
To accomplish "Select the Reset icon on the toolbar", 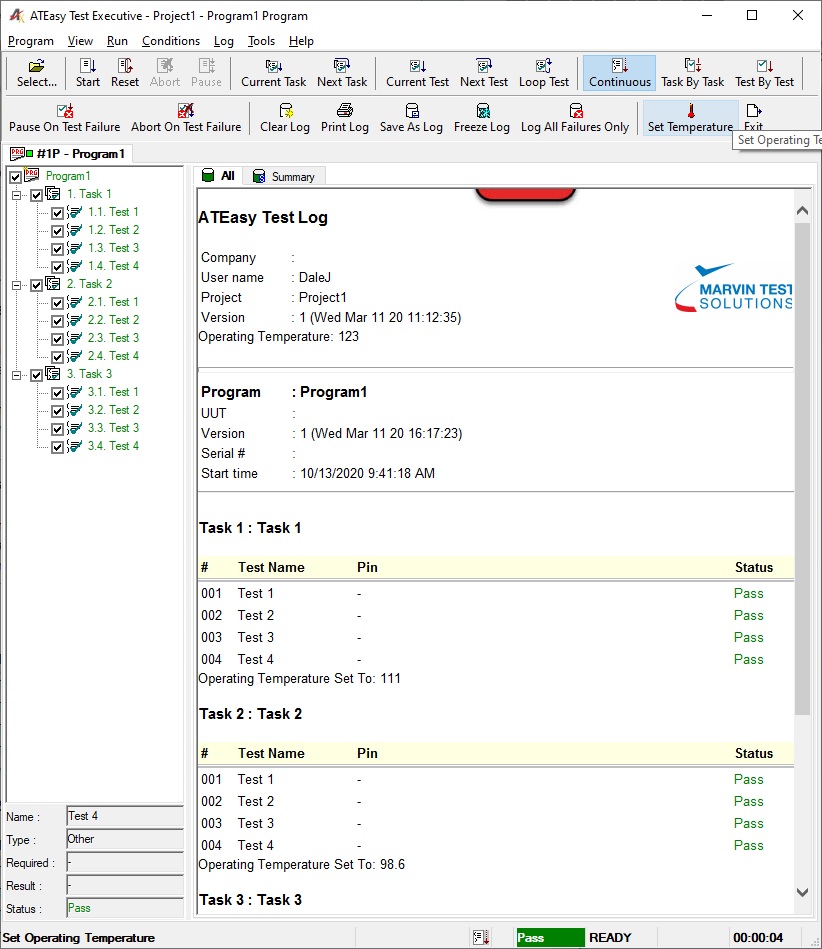I will click(x=124, y=72).
